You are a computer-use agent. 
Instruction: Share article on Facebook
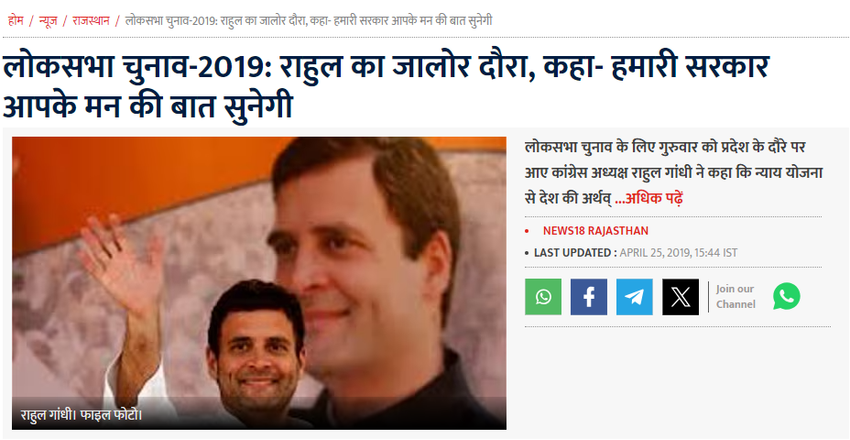pyautogui.click(x=589, y=297)
